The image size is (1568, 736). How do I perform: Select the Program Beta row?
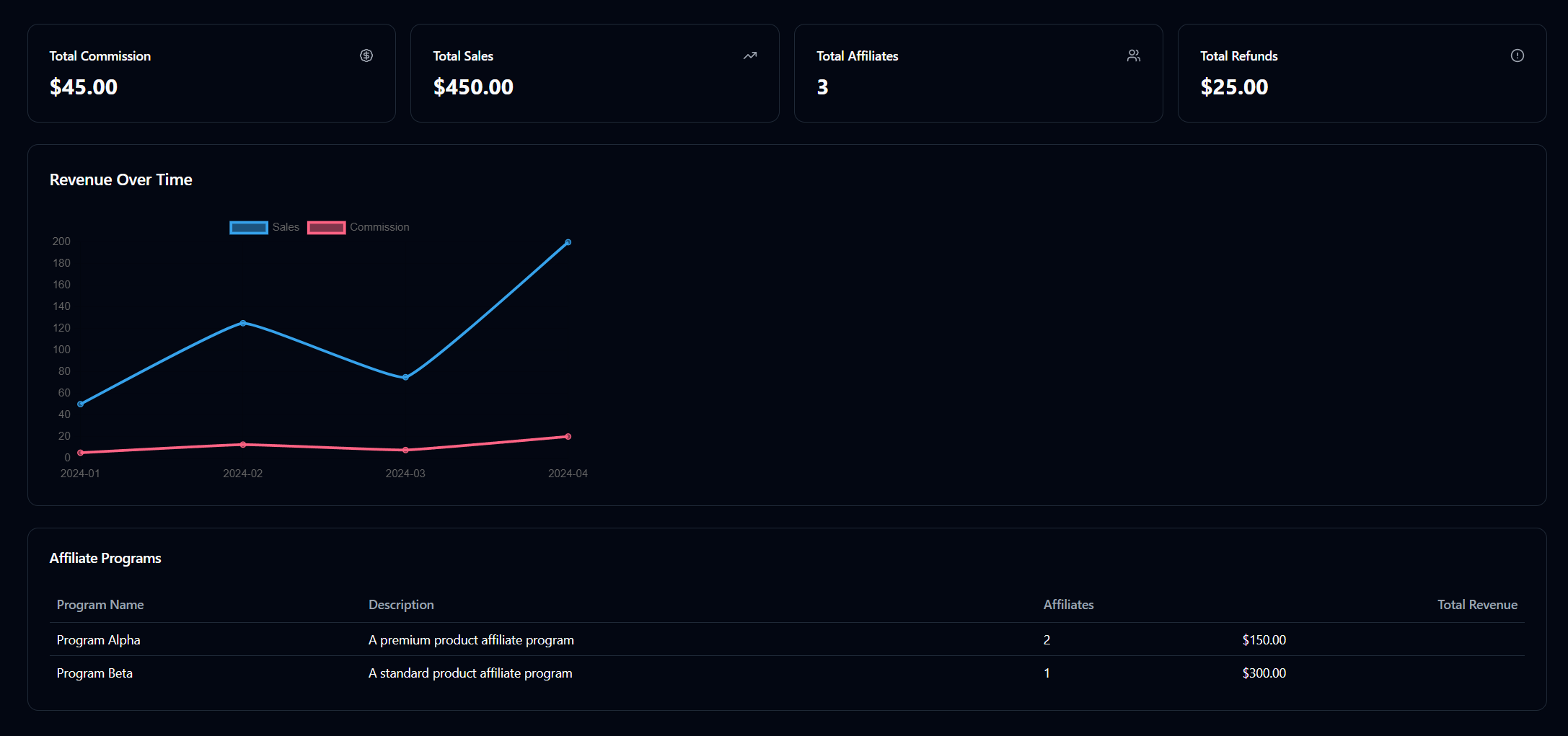[94, 673]
